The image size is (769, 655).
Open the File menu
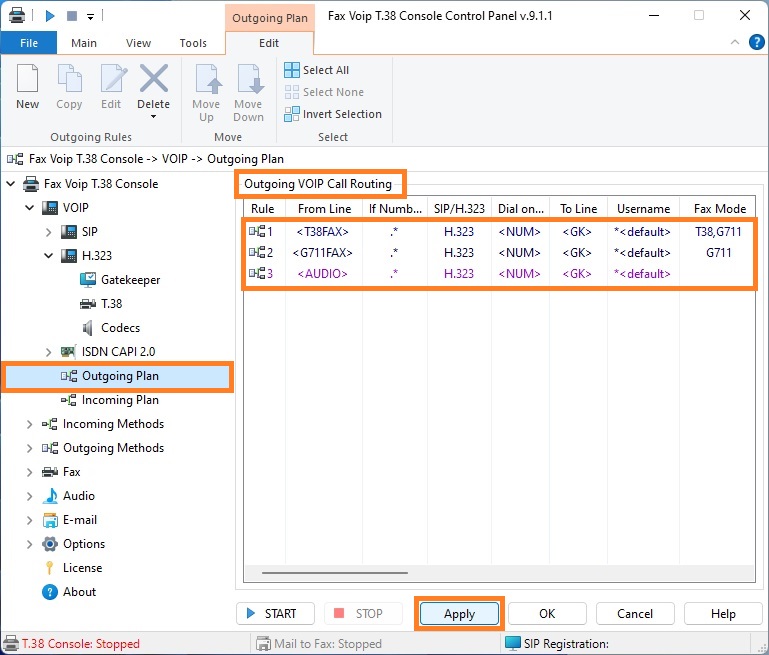29,43
